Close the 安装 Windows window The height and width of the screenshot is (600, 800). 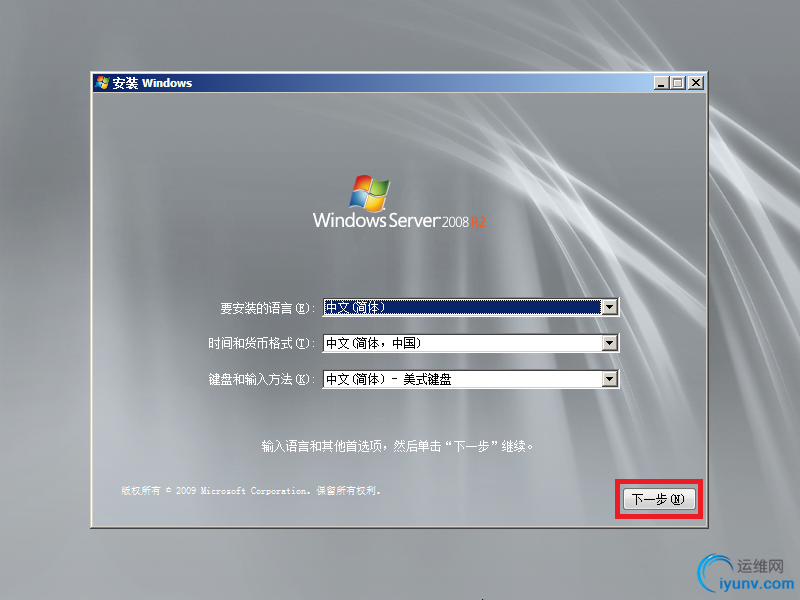point(695,83)
